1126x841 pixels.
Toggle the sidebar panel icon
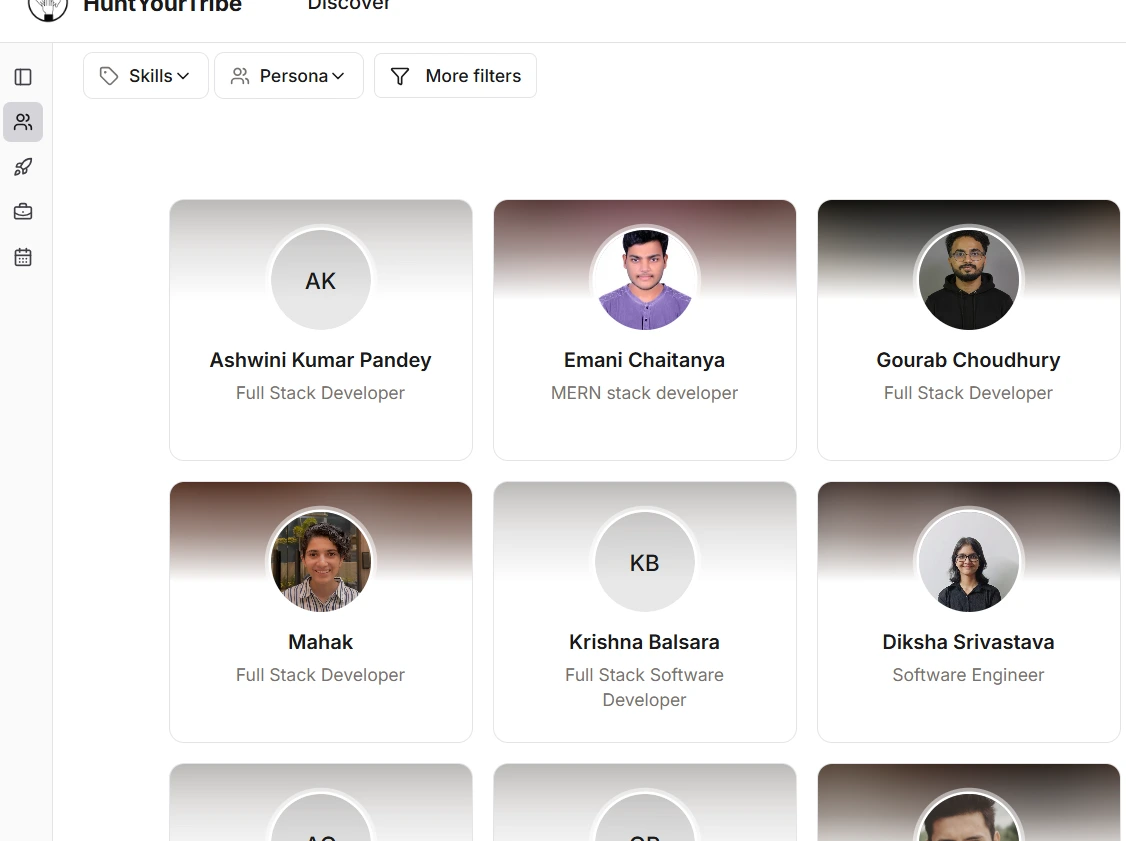pos(23,77)
